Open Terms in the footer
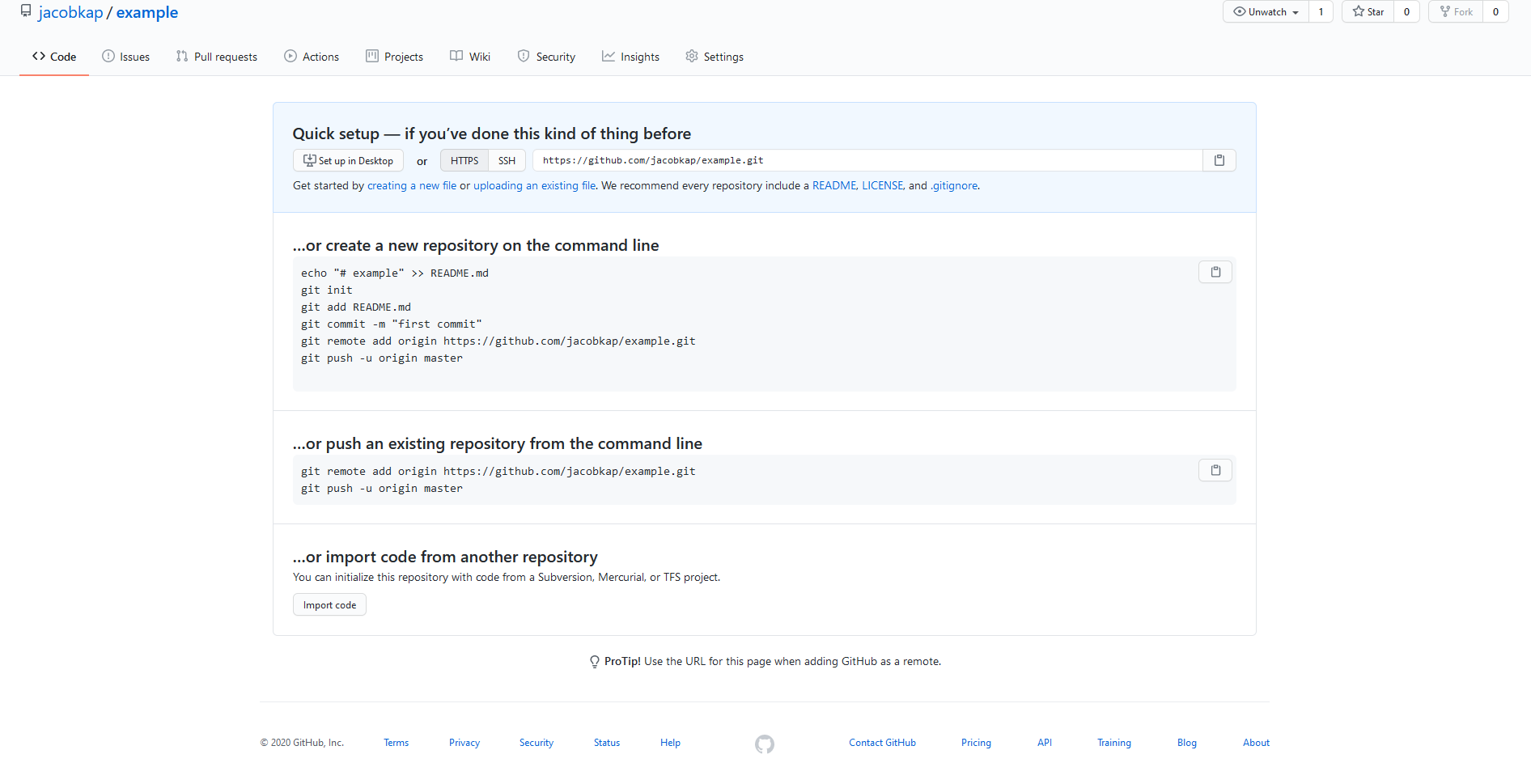This screenshot has height=784, width=1531. (397, 743)
